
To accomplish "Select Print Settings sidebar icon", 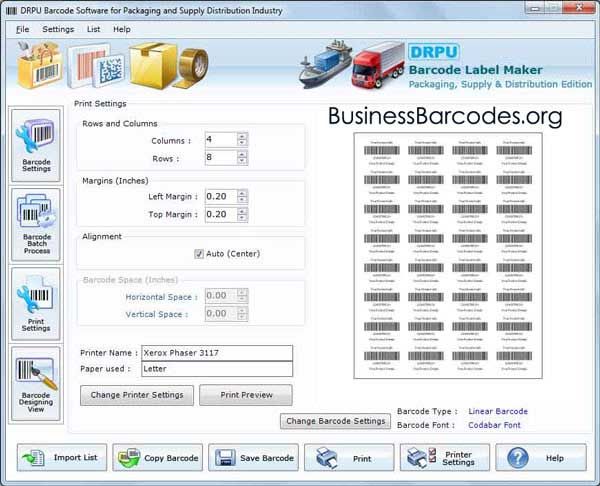I will 36,304.
